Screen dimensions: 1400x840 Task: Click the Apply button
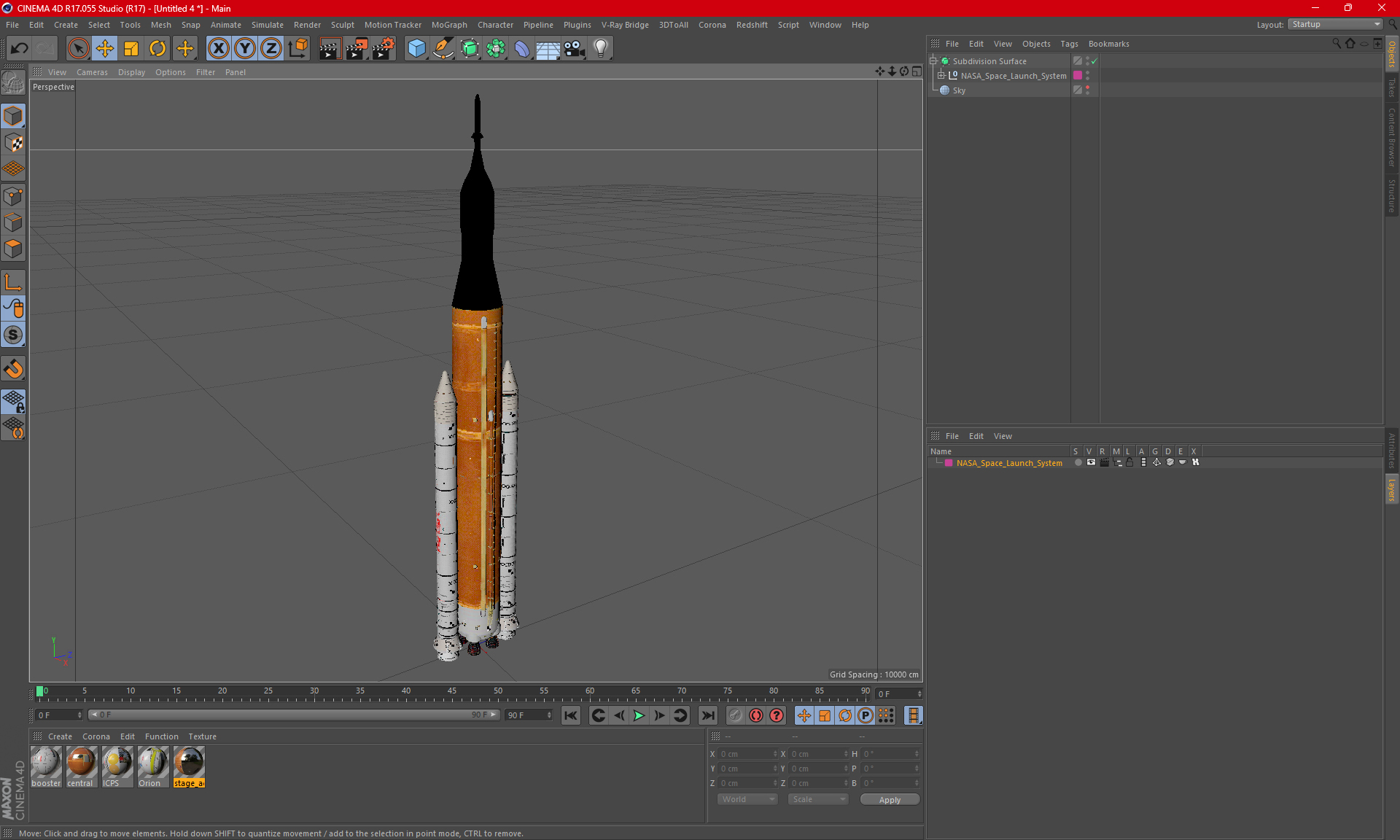coord(890,800)
